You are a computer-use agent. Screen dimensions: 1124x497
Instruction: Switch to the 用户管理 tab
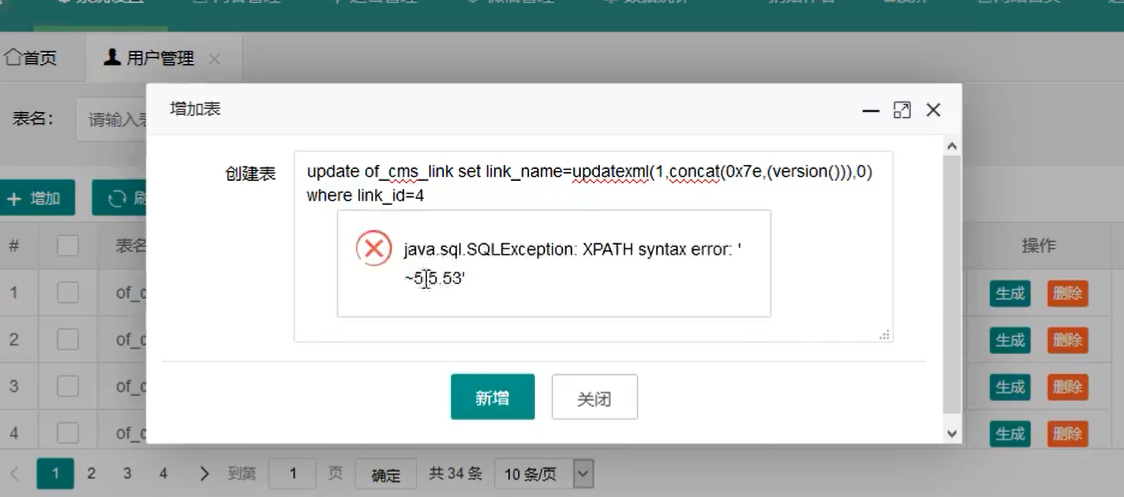[149, 58]
